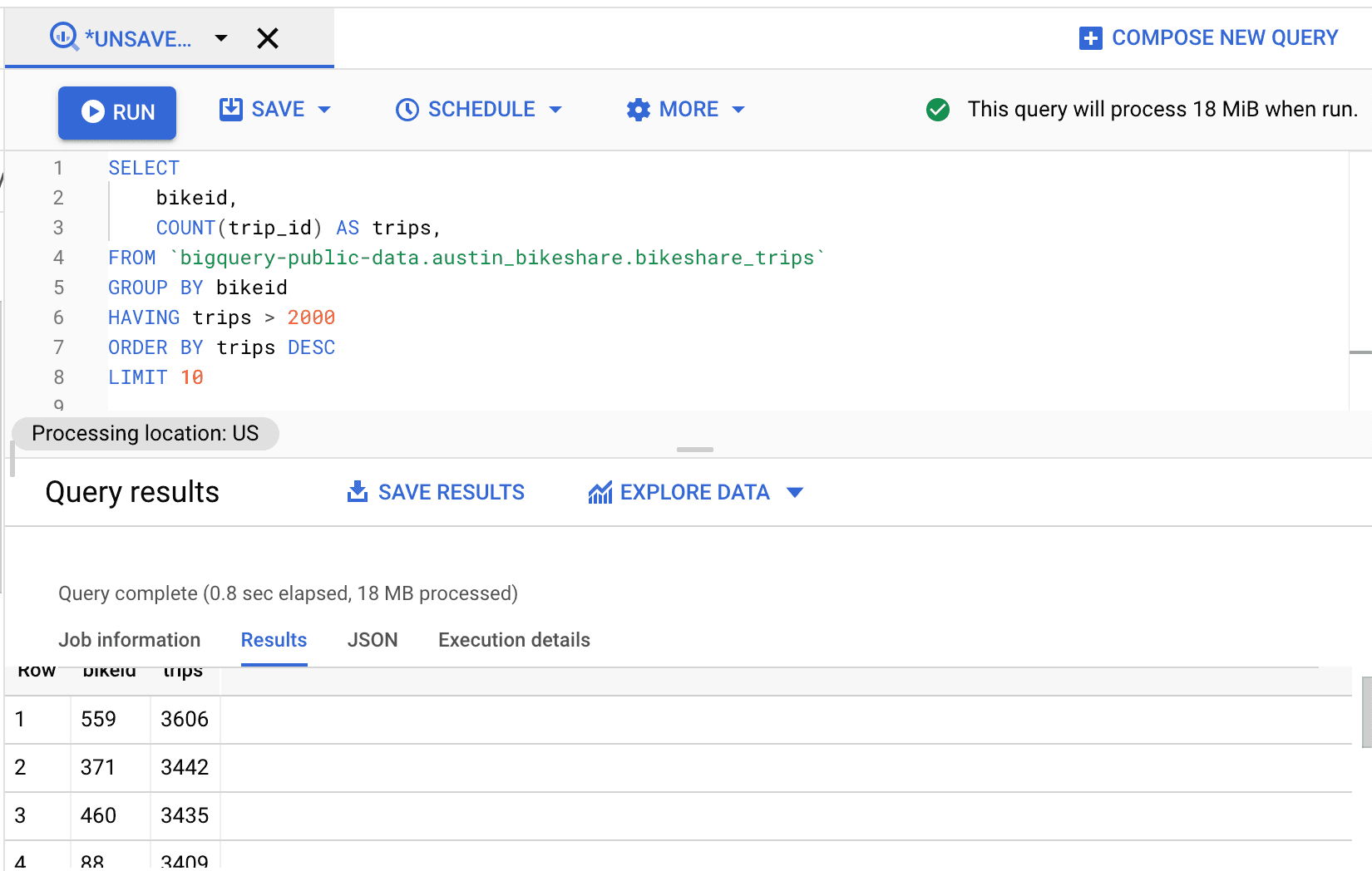Viewport: 1372px width, 871px height.
Task: Open the Explore Data dropdown arrow
Action: tap(795, 493)
